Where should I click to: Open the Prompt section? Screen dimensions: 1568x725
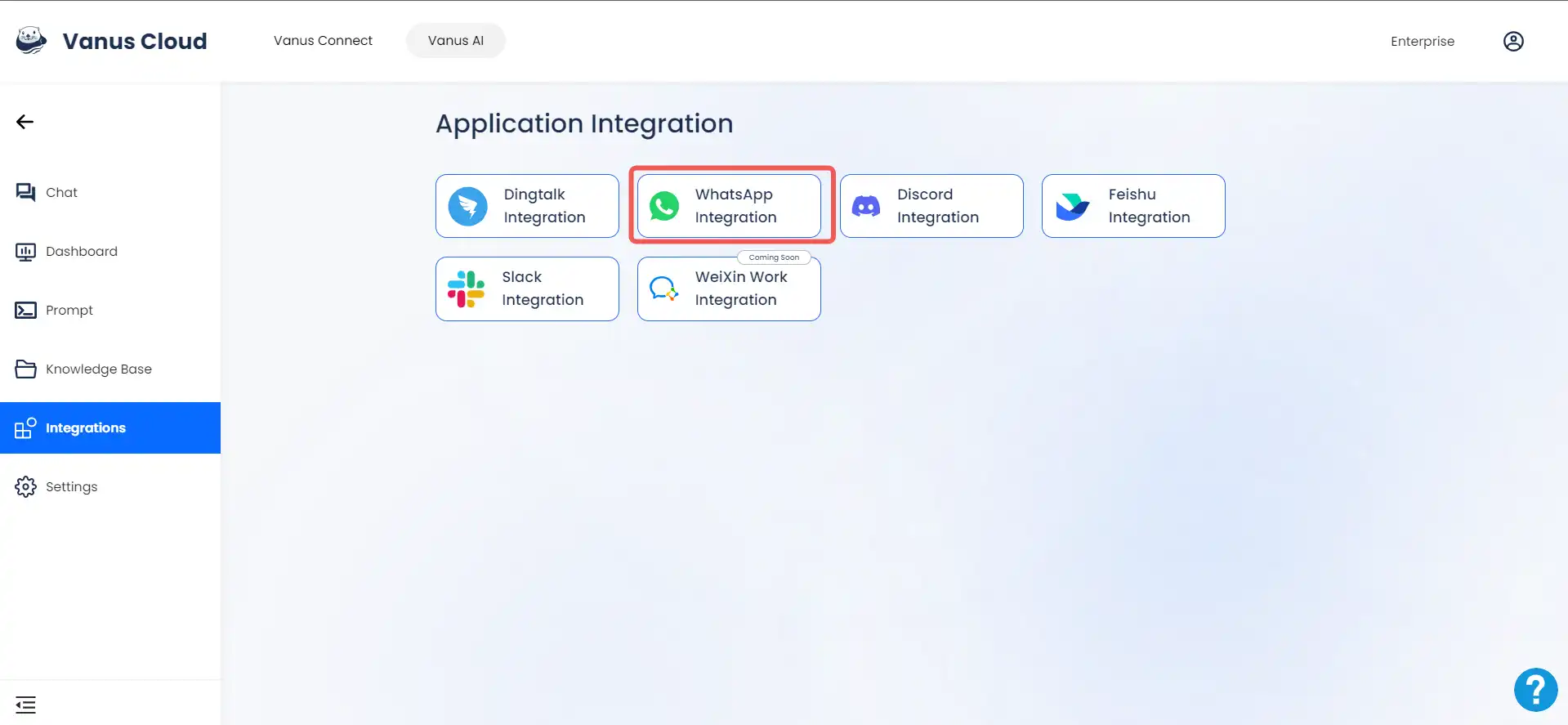tap(110, 310)
